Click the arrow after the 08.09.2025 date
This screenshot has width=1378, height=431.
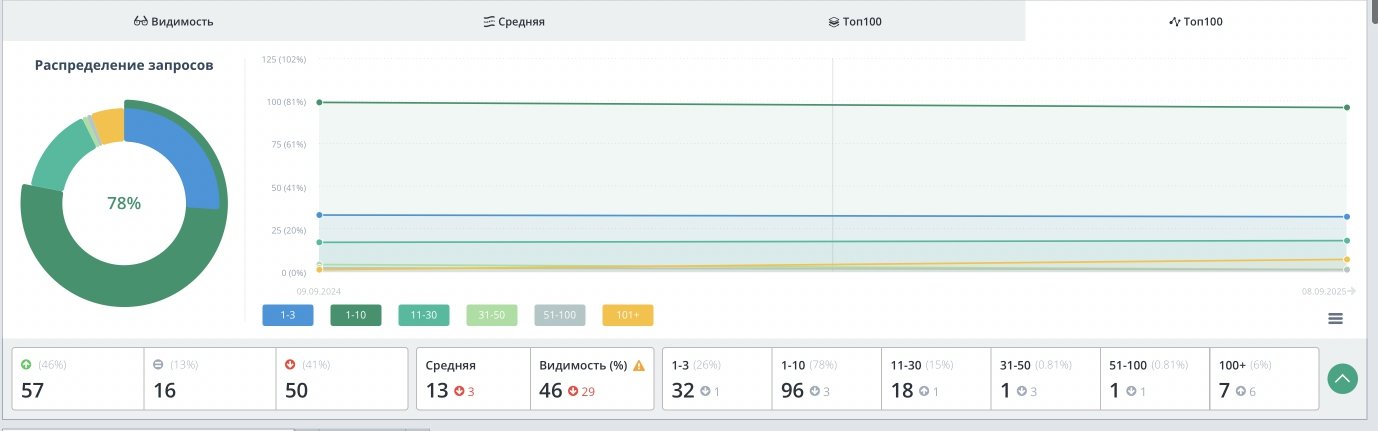click(x=1352, y=291)
